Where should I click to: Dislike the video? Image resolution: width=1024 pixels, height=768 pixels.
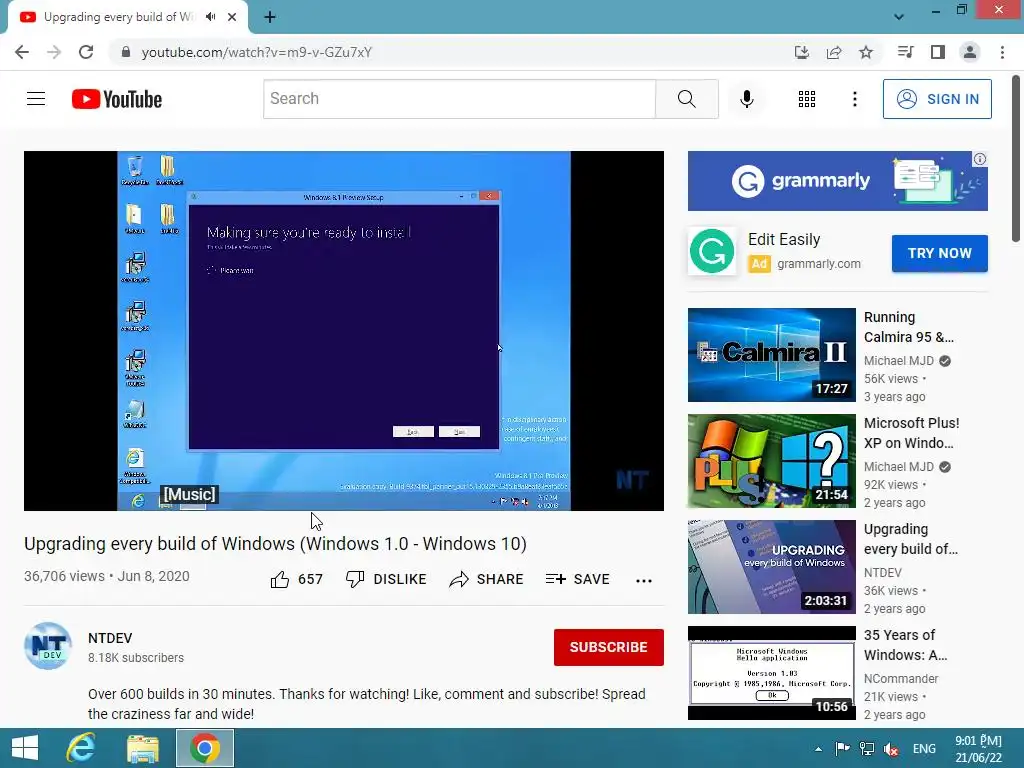[x=386, y=579]
